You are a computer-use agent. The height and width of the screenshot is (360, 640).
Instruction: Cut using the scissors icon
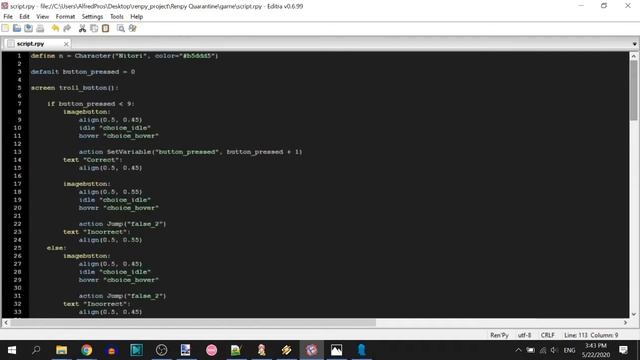[x=82, y=28]
